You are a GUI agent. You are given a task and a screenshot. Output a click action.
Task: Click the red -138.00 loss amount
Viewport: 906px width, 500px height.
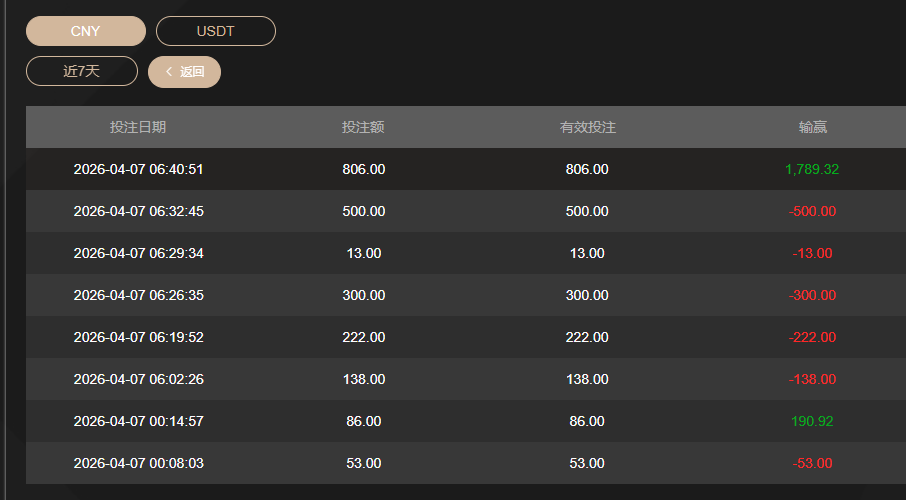[x=812, y=379]
